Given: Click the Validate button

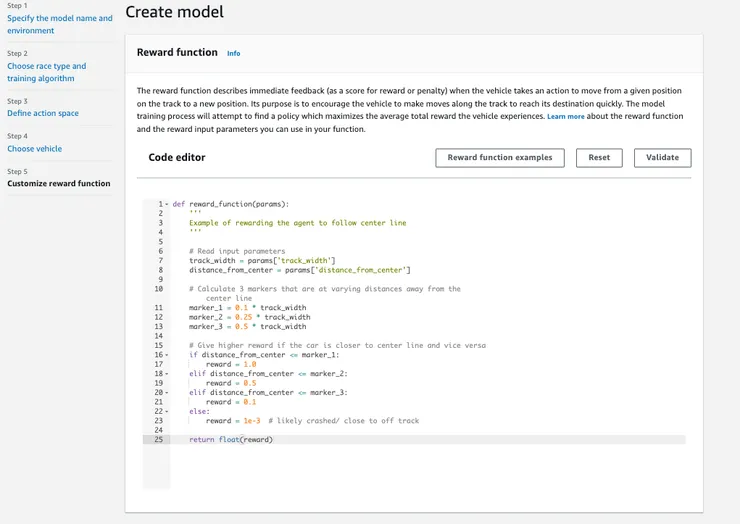Looking at the screenshot, I should (662, 158).
